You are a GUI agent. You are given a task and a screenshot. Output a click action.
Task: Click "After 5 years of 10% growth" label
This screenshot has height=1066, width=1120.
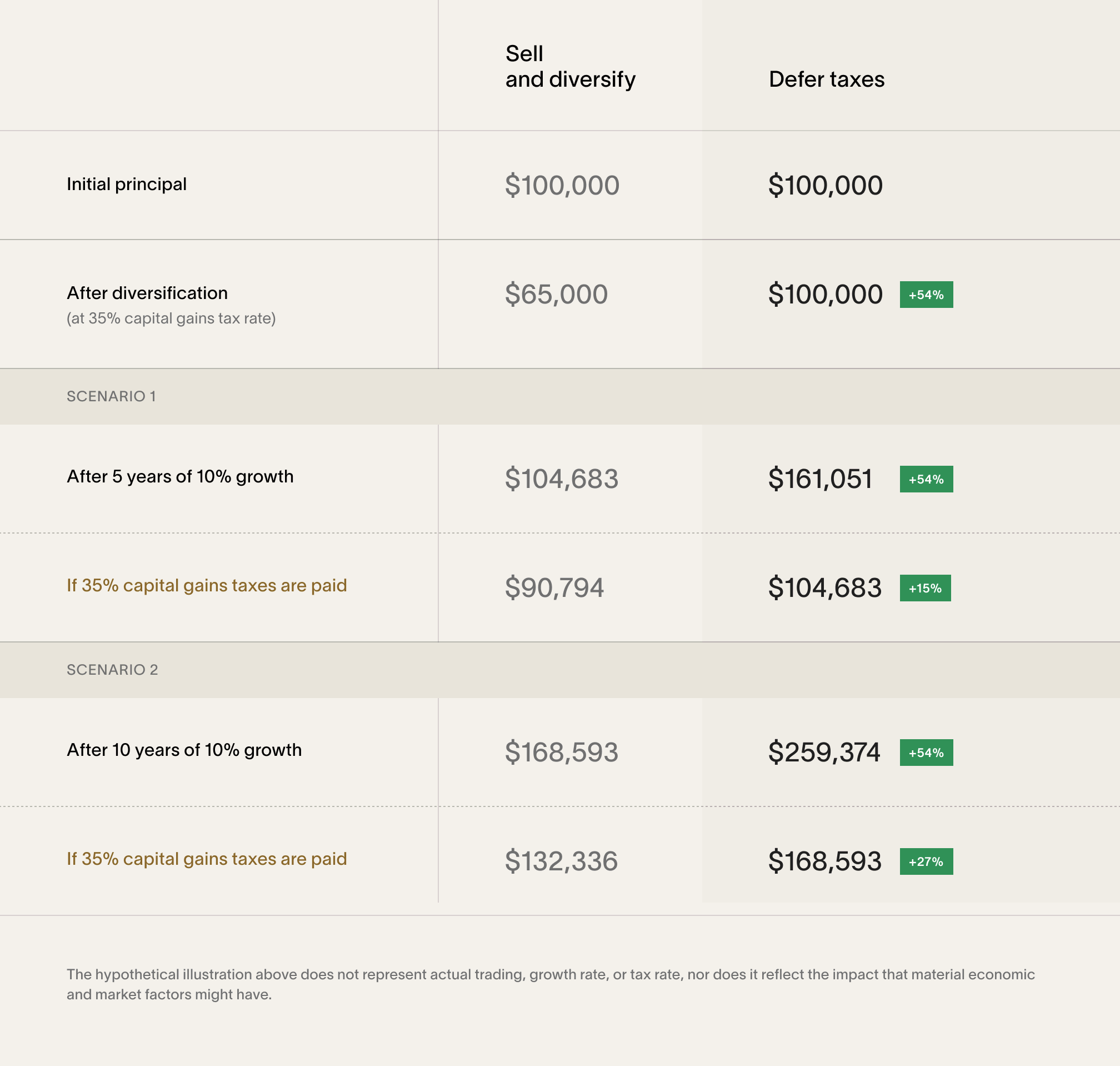coord(180,476)
